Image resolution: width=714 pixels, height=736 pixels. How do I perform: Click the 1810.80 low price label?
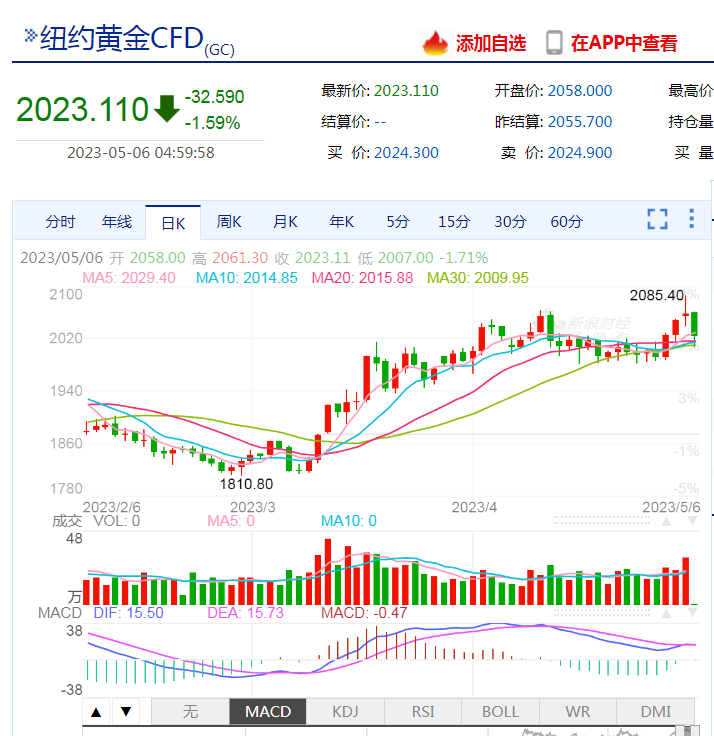246,484
